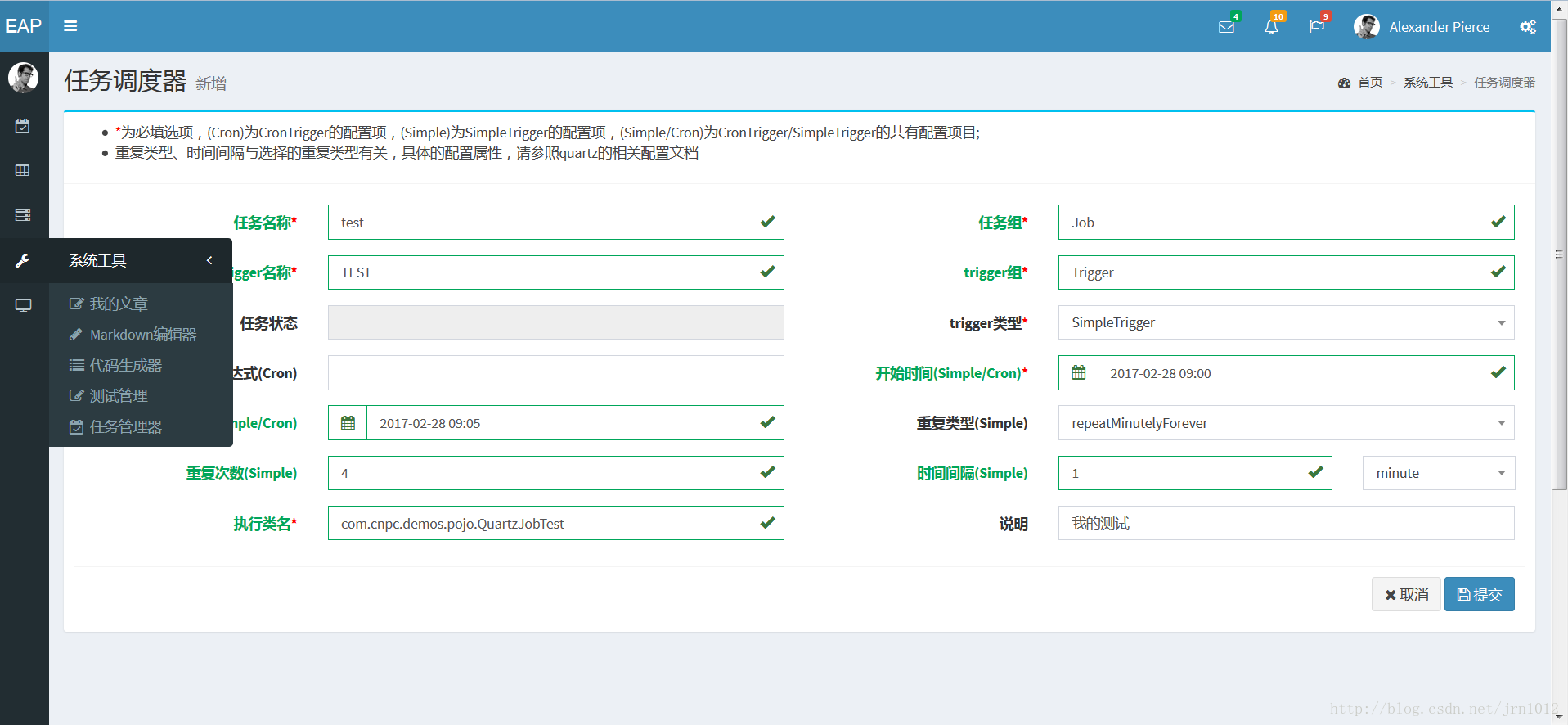Image resolution: width=1568 pixels, height=725 pixels.
Task: Open 任务管理器 menu item
Action: [x=115, y=426]
